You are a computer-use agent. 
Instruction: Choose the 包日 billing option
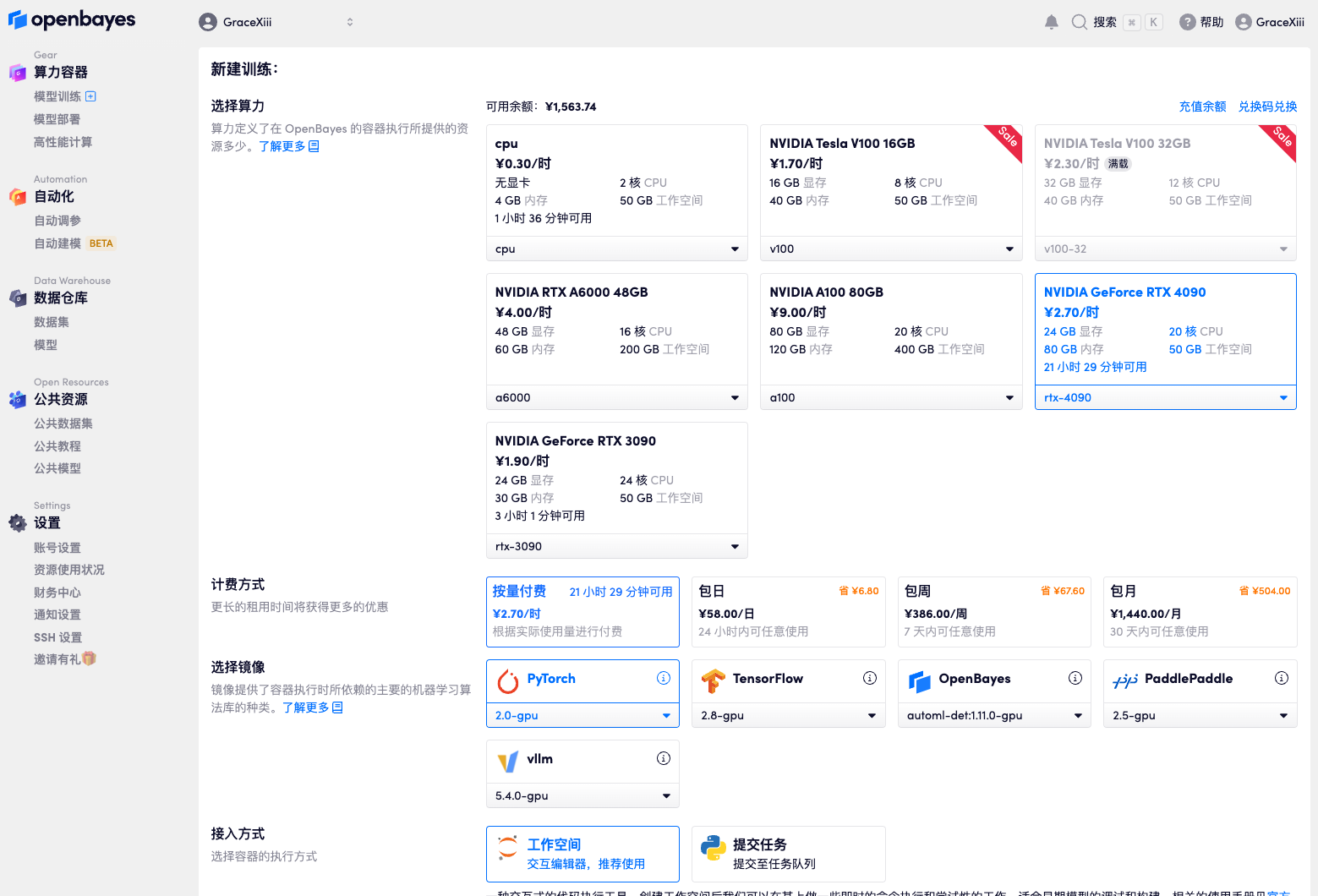[788, 611]
